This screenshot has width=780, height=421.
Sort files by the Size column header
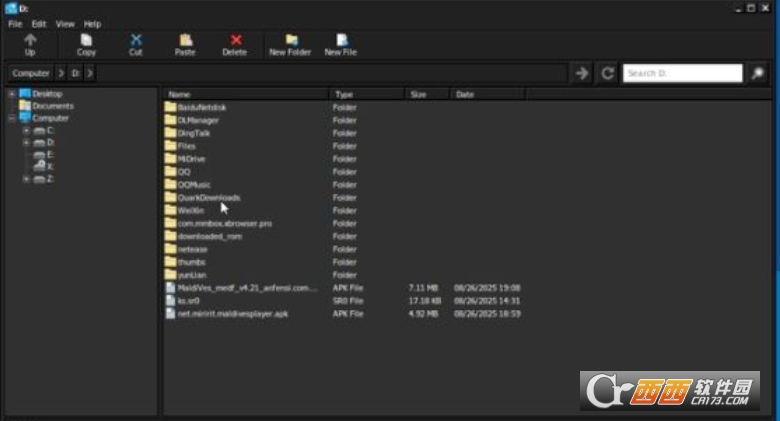(x=418, y=94)
